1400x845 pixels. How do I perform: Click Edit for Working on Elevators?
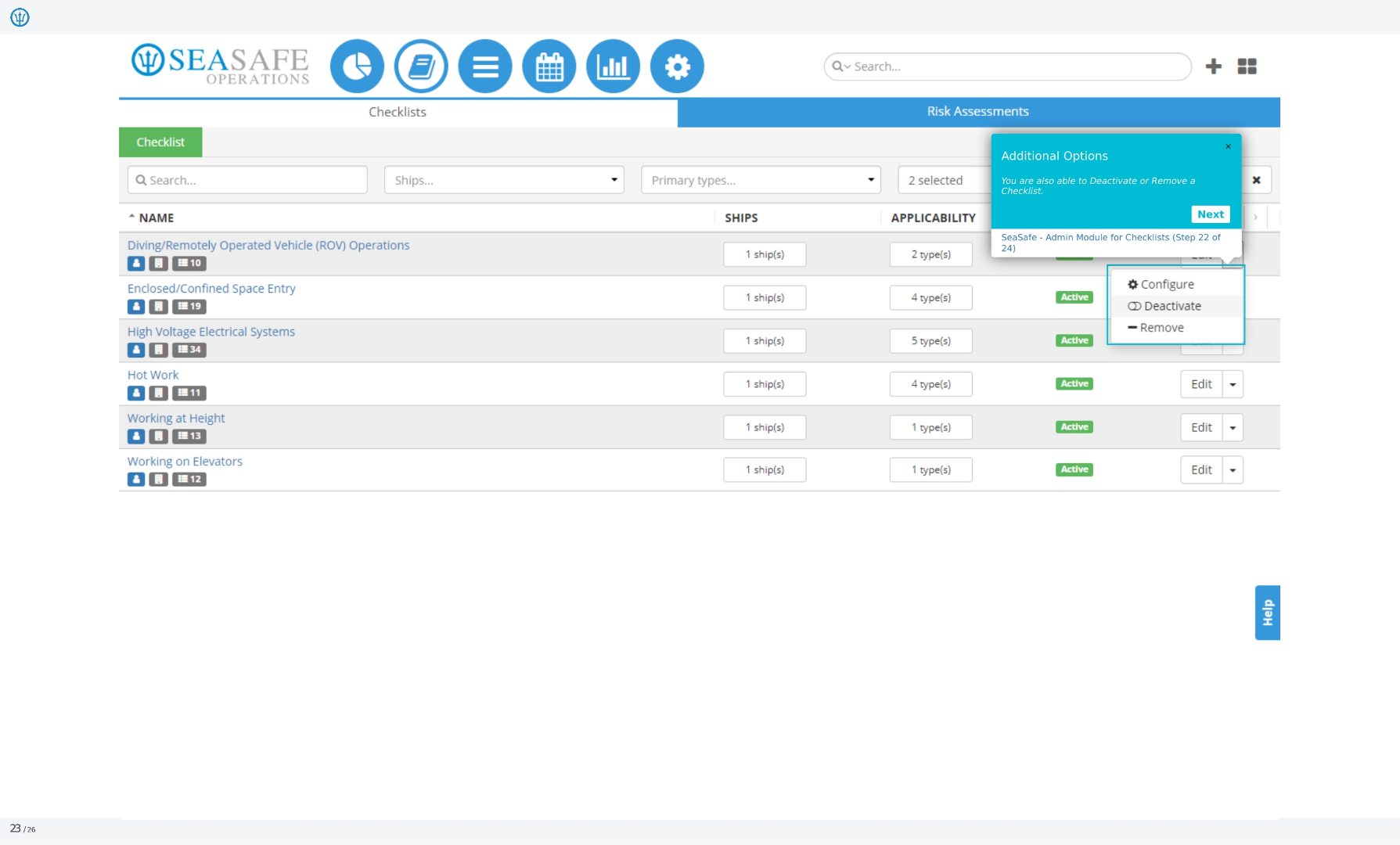point(1201,469)
